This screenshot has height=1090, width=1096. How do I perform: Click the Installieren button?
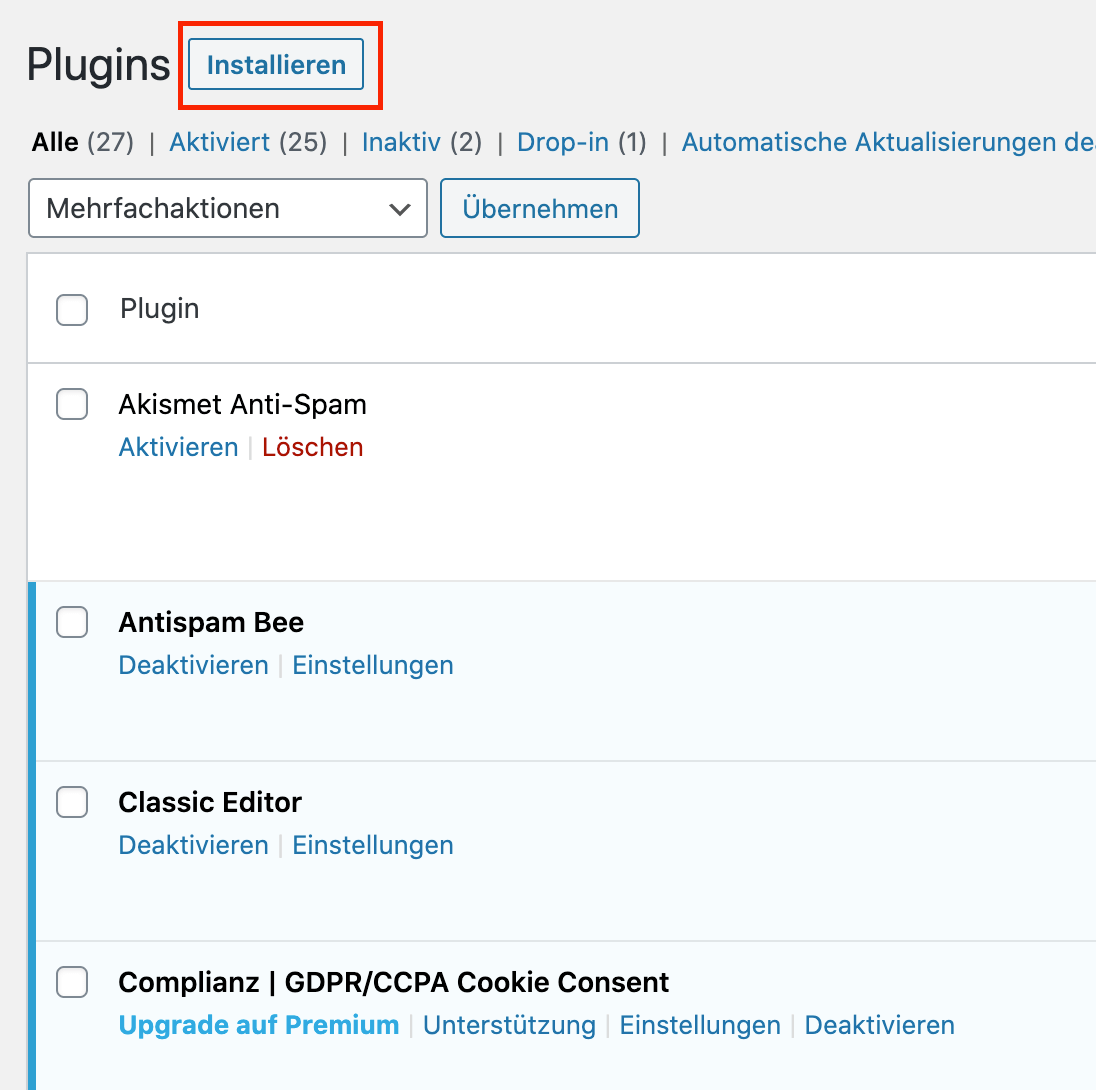tap(276, 64)
